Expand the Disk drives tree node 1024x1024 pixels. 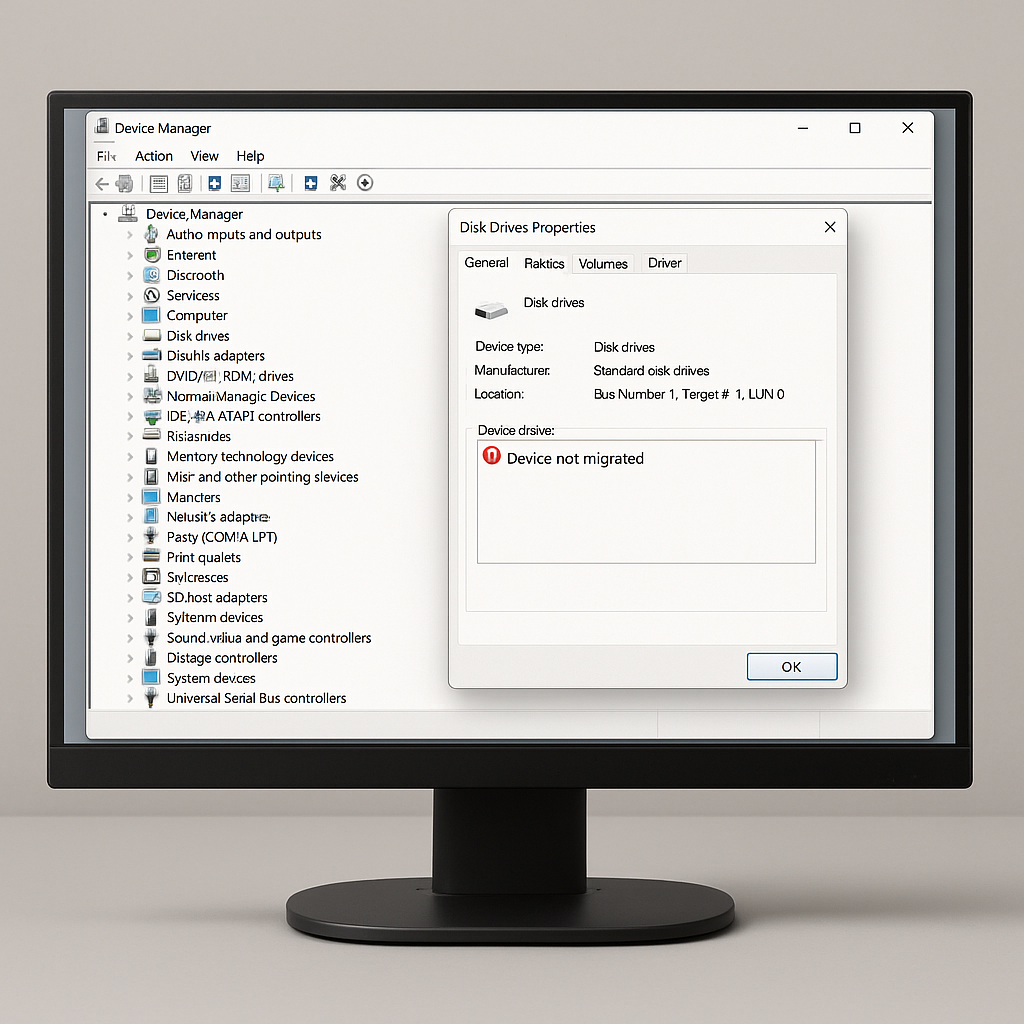click(130, 336)
